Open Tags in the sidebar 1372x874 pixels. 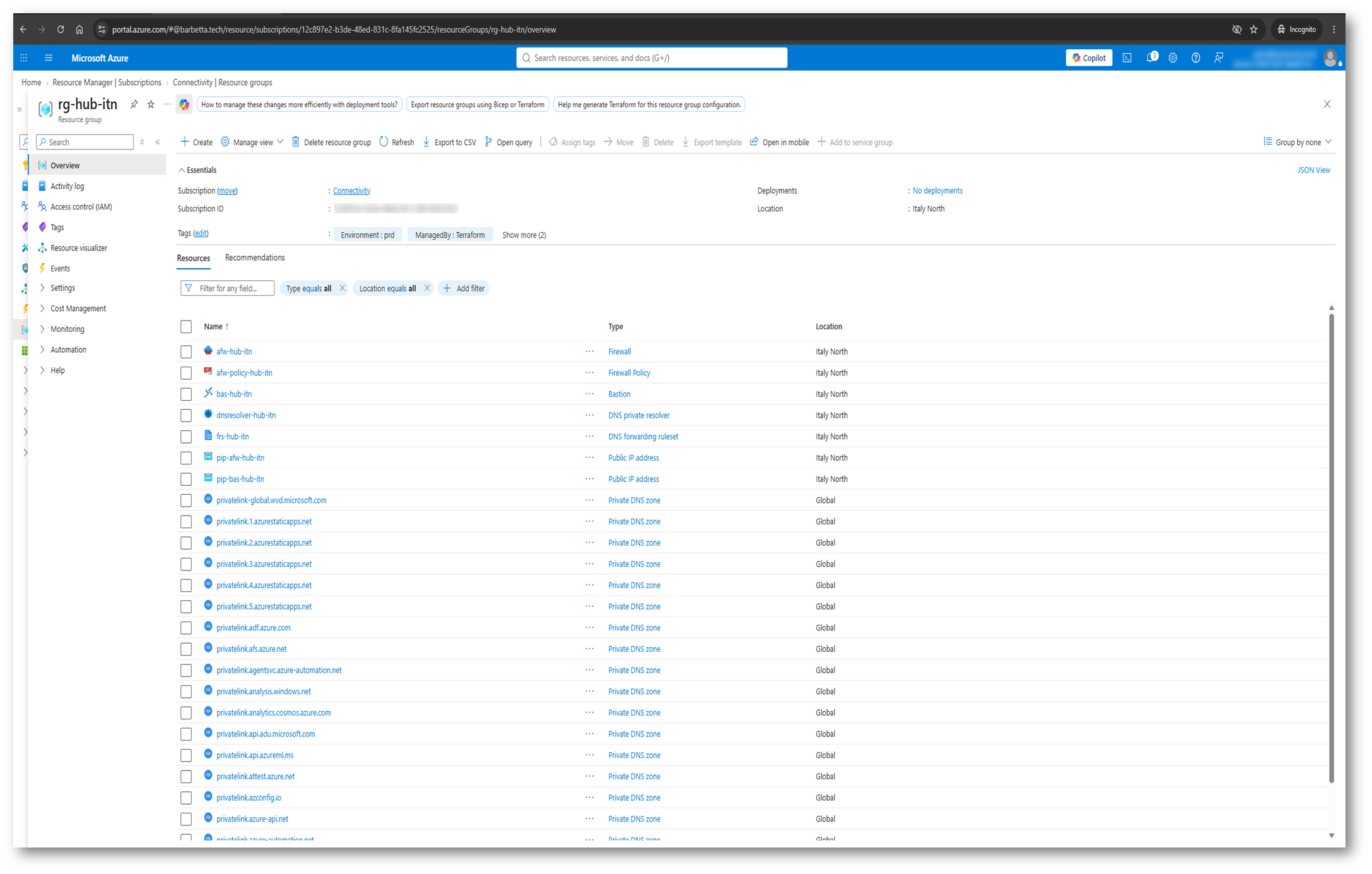pos(57,228)
